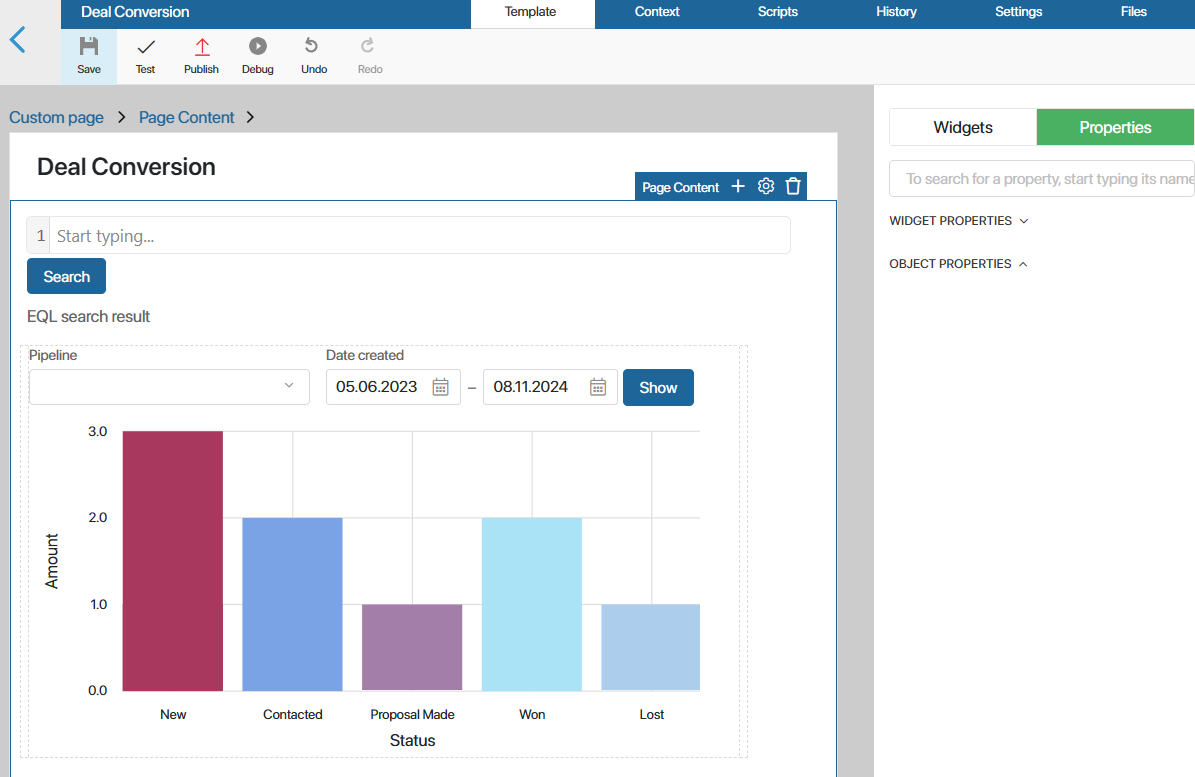Open the History tab
This screenshot has width=1195, height=777.
896,12
